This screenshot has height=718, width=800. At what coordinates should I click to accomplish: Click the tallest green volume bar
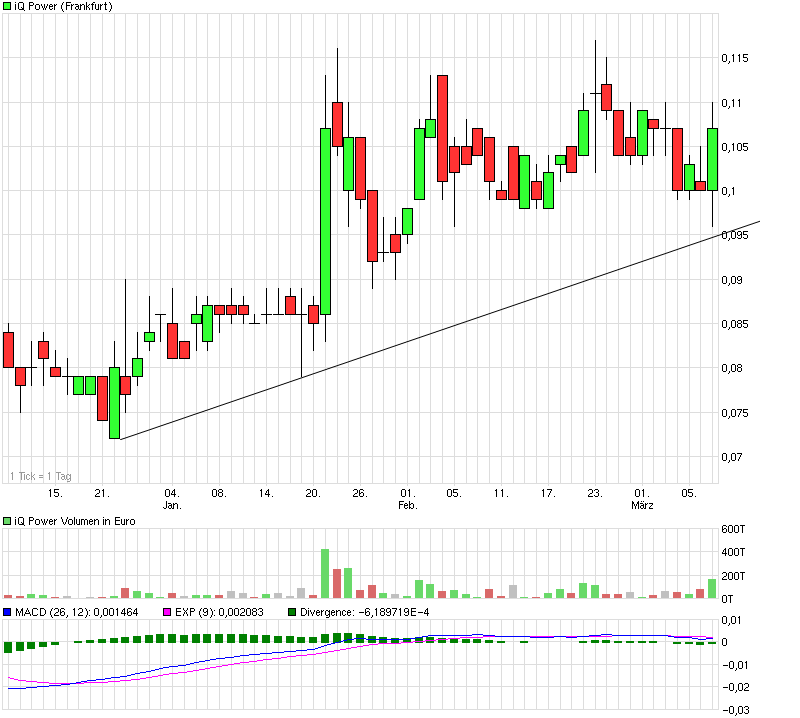(x=325, y=574)
